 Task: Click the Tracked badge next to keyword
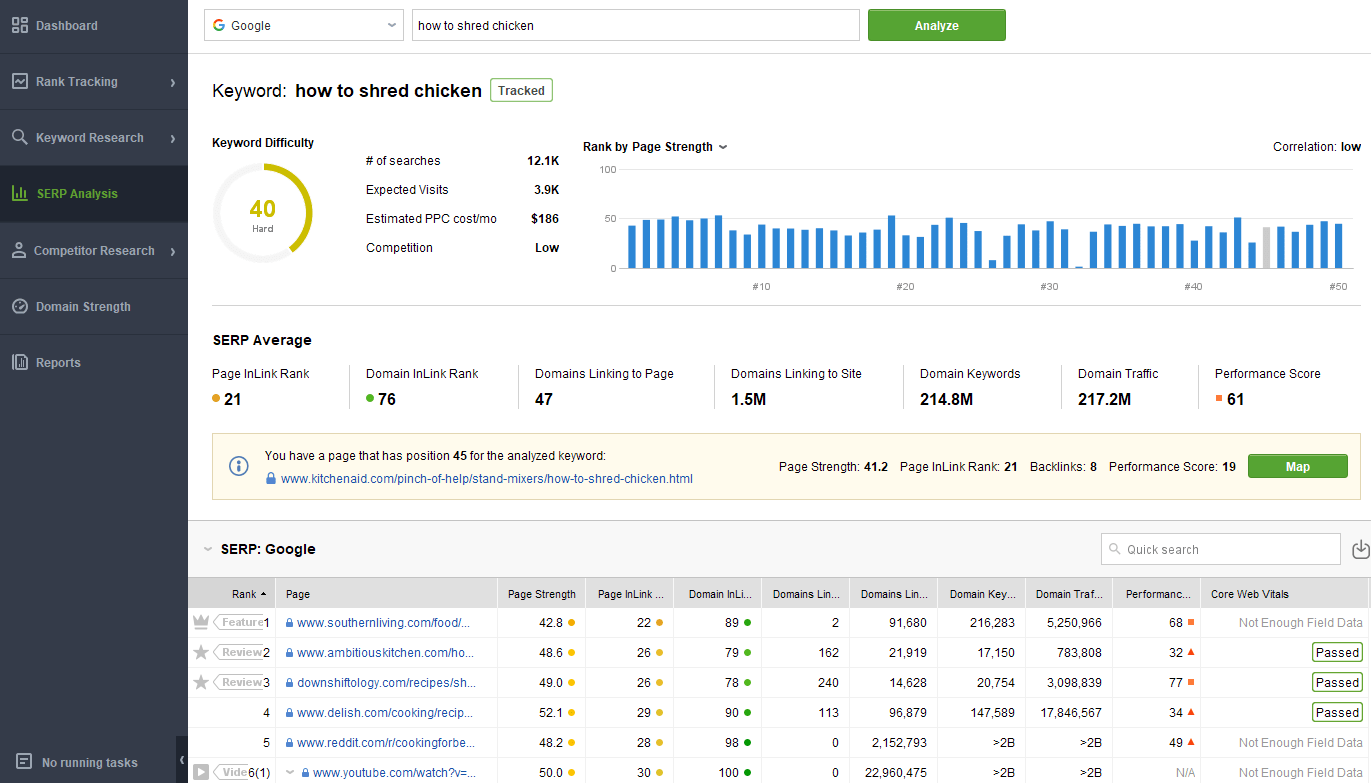521,90
